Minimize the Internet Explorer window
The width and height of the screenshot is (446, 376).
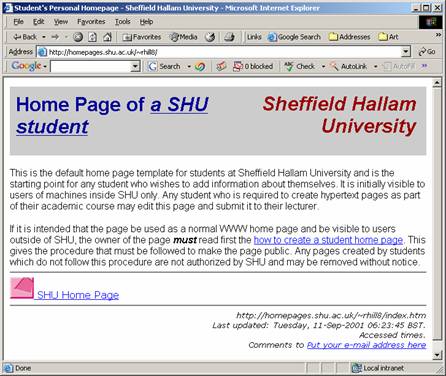coord(416,8)
